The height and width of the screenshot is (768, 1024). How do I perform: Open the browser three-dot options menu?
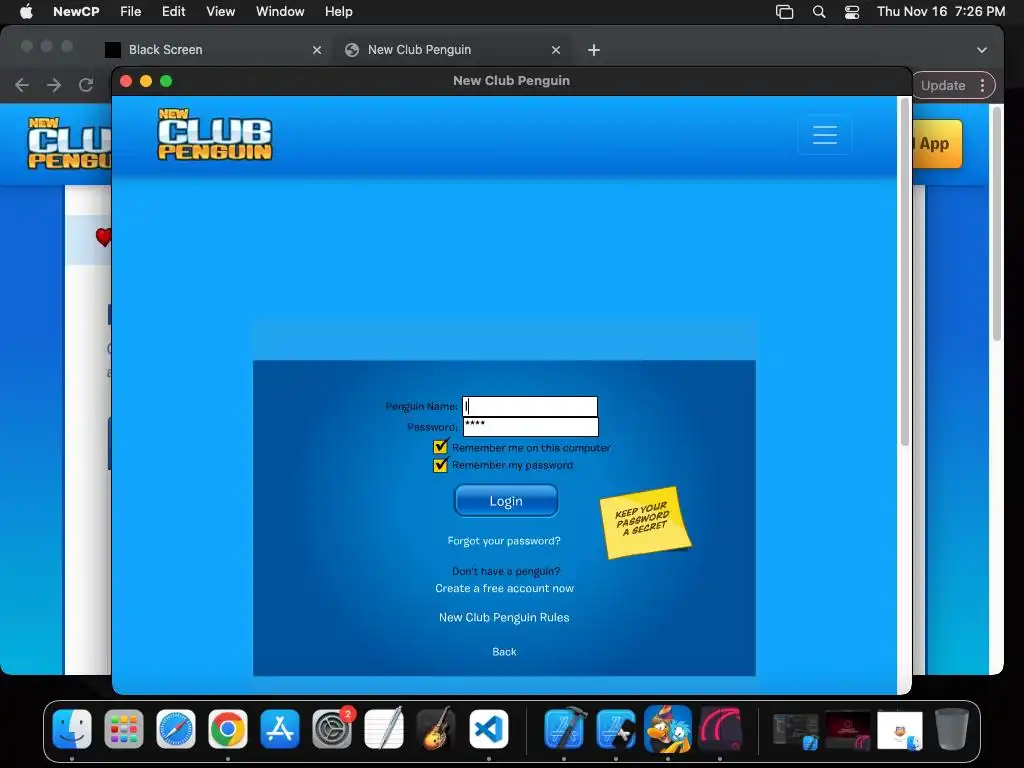pos(982,86)
